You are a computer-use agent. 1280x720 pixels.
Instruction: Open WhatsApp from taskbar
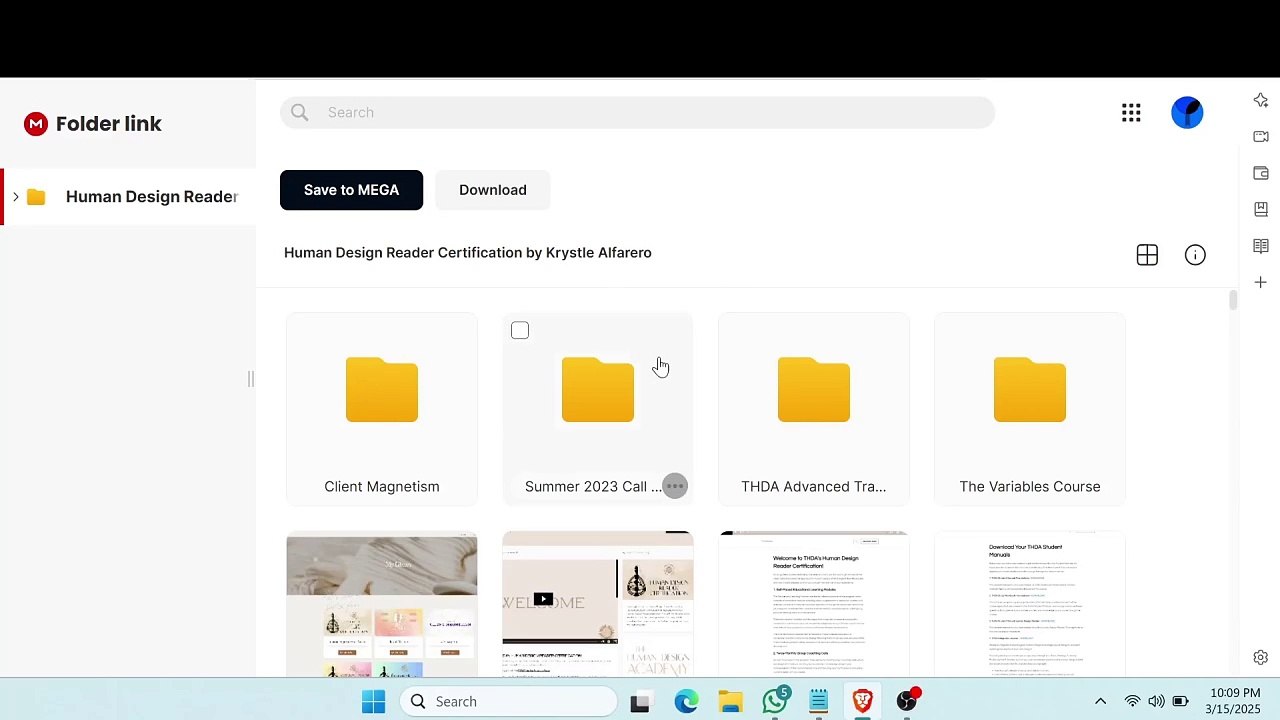pyautogui.click(x=775, y=702)
